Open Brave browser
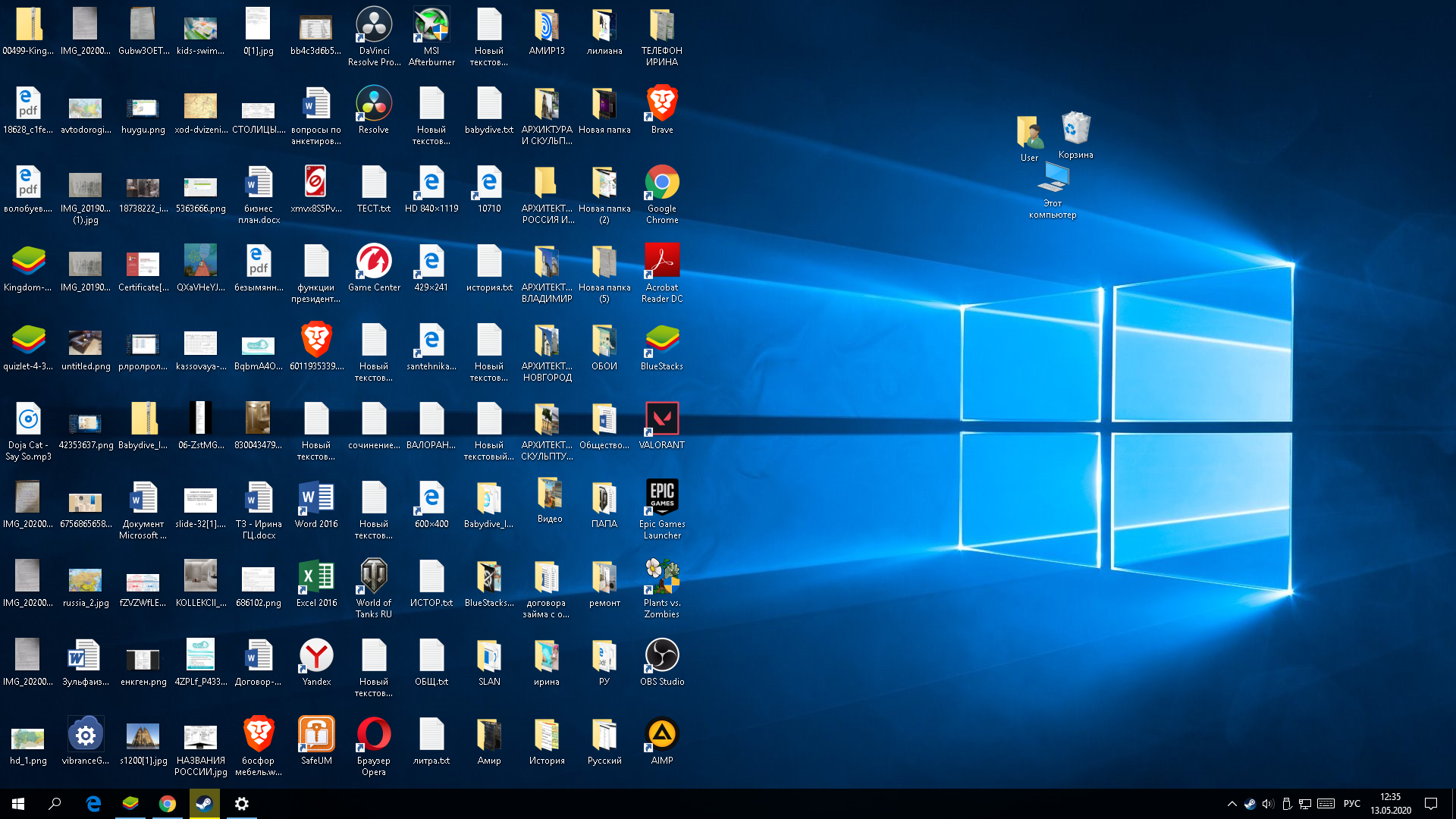 coord(661,107)
